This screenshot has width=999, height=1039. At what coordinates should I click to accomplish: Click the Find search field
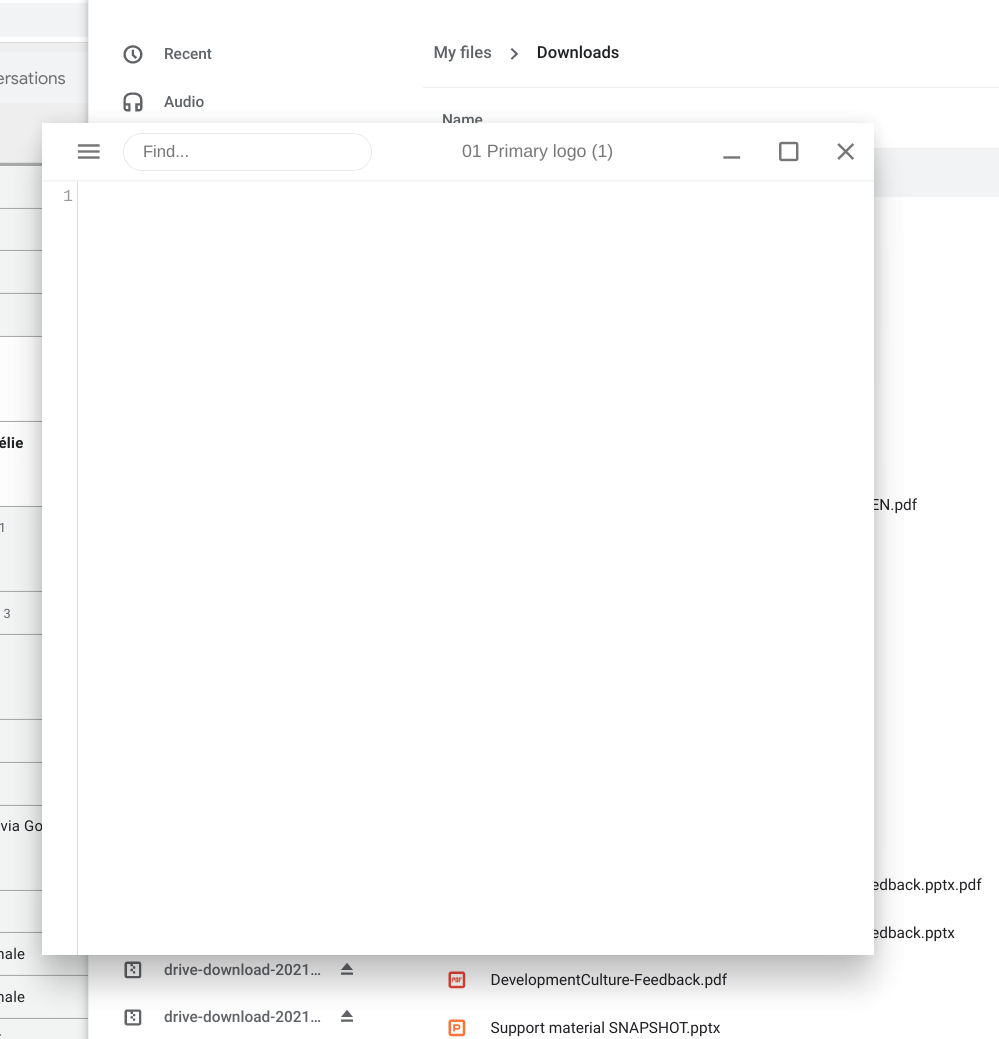point(247,152)
